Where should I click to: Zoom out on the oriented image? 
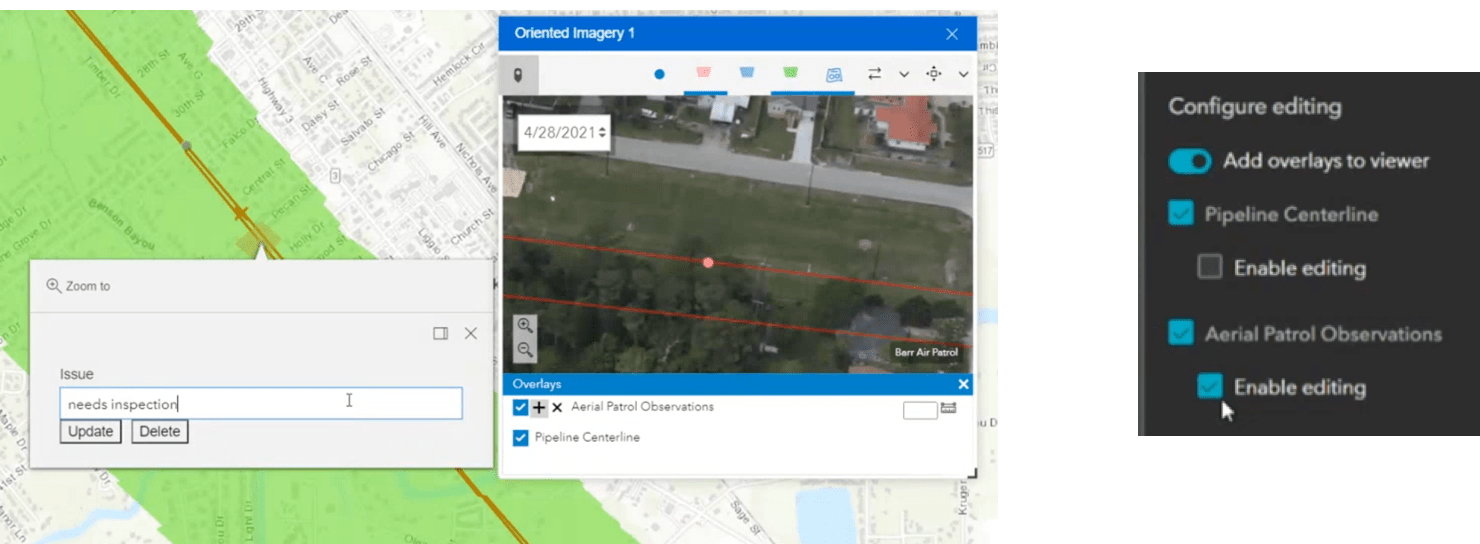tap(525, 350)
